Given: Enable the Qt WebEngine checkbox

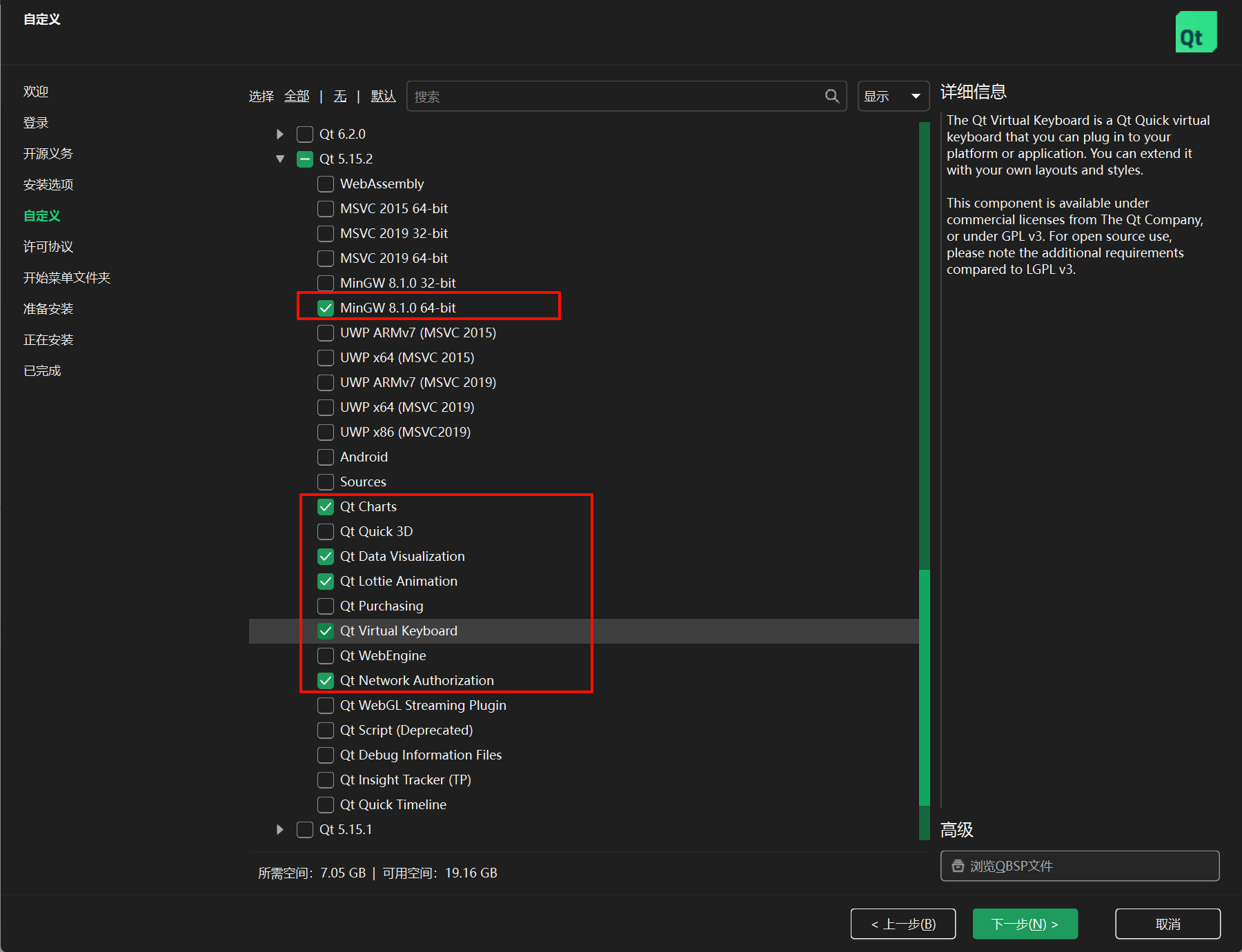Looking at the screenshot, I should [325, 655].
